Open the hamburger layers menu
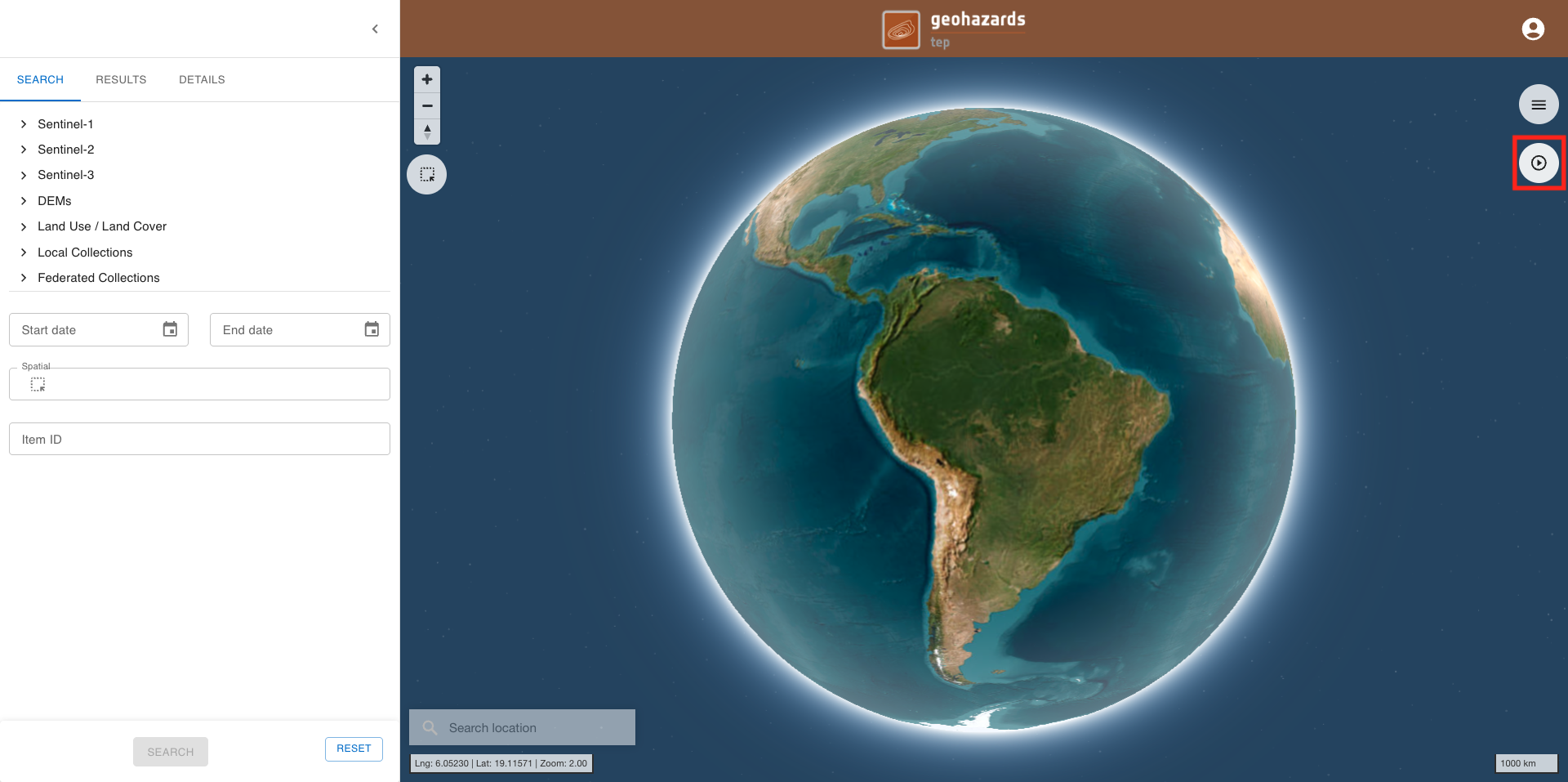Screen dimensions: 1568x782 (1539, 105)
